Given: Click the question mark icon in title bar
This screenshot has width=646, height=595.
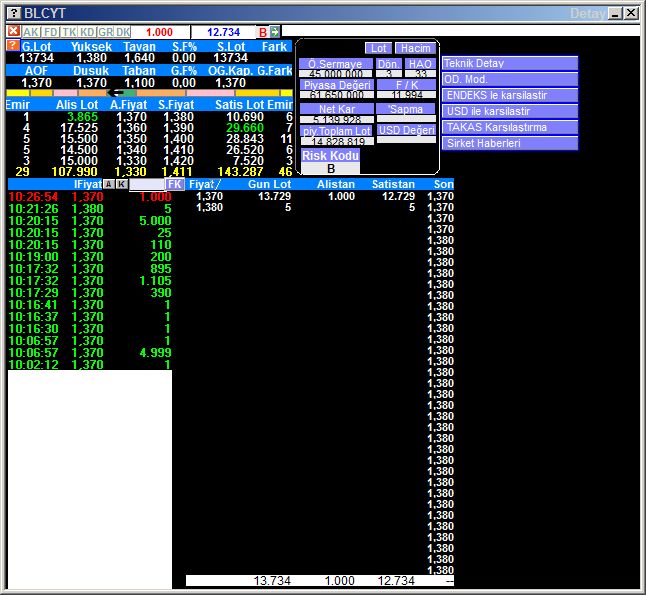Looking at the screenshot, I should (x=14, y=13).
